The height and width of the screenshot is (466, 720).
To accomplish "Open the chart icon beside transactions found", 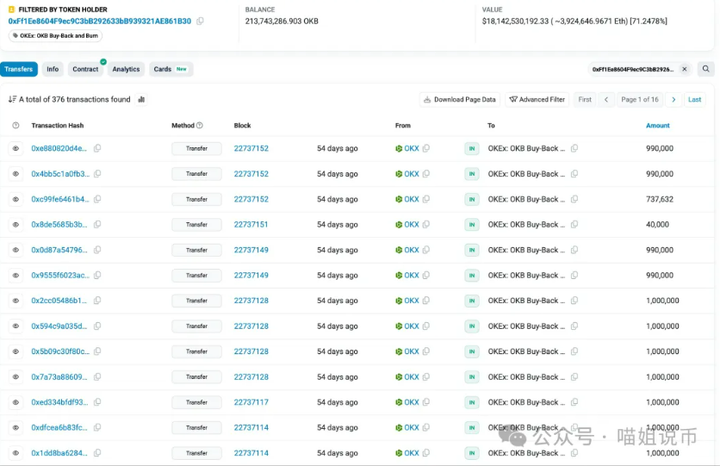I will [141, 99].
